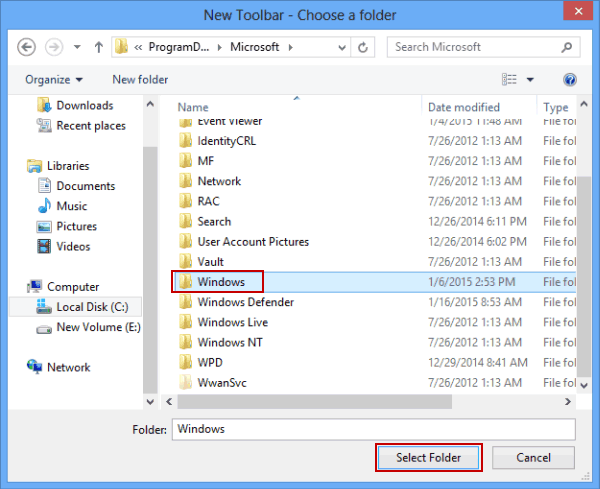This screenshot has height=489, width=600.
Task: Click the folder icon in address bar
Action: click(122, 47)
